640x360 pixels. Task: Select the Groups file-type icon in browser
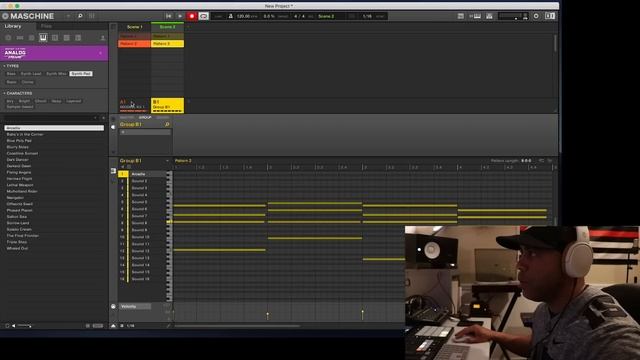pos(20,38)
